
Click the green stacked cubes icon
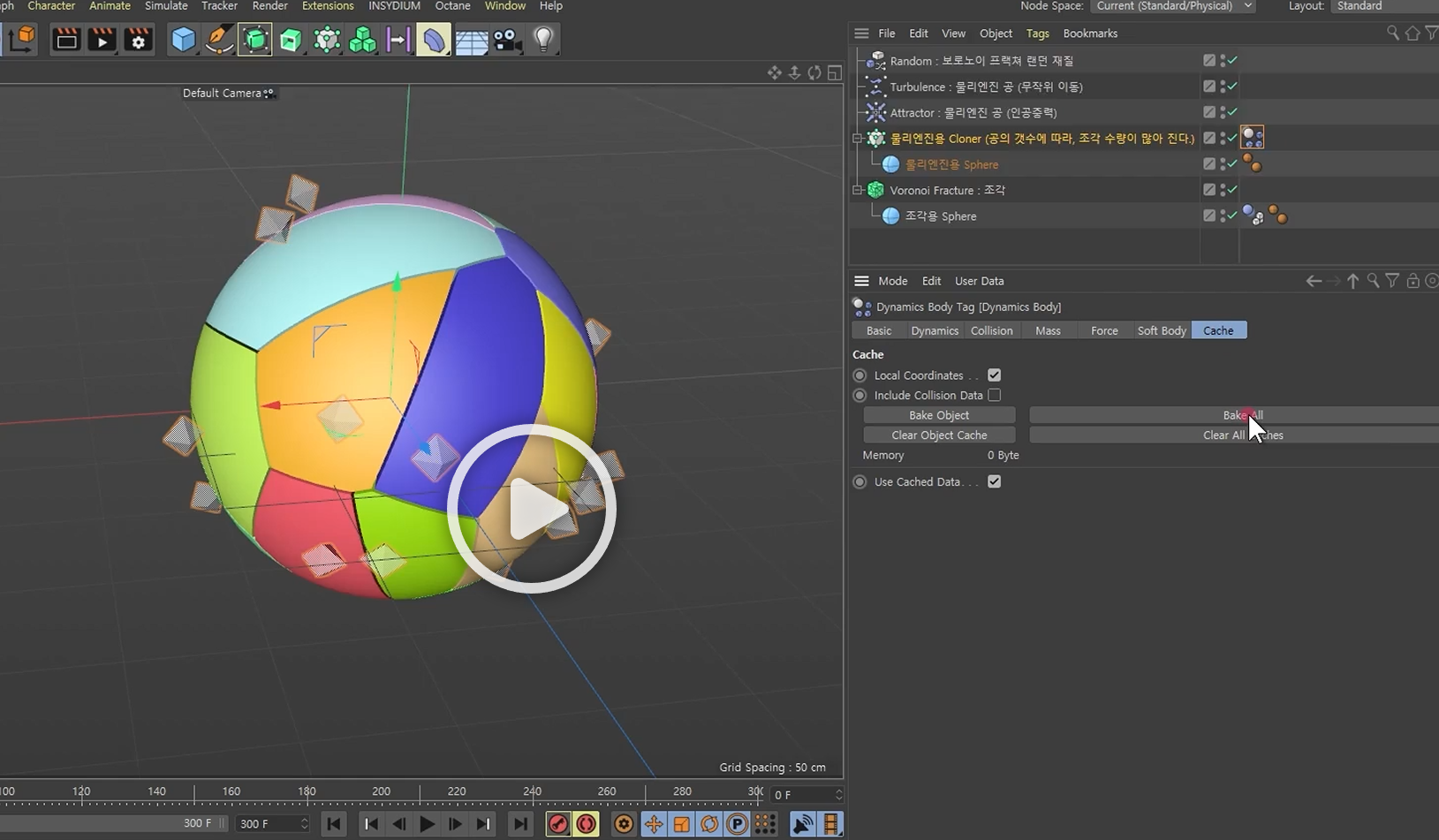pos(362,40)
